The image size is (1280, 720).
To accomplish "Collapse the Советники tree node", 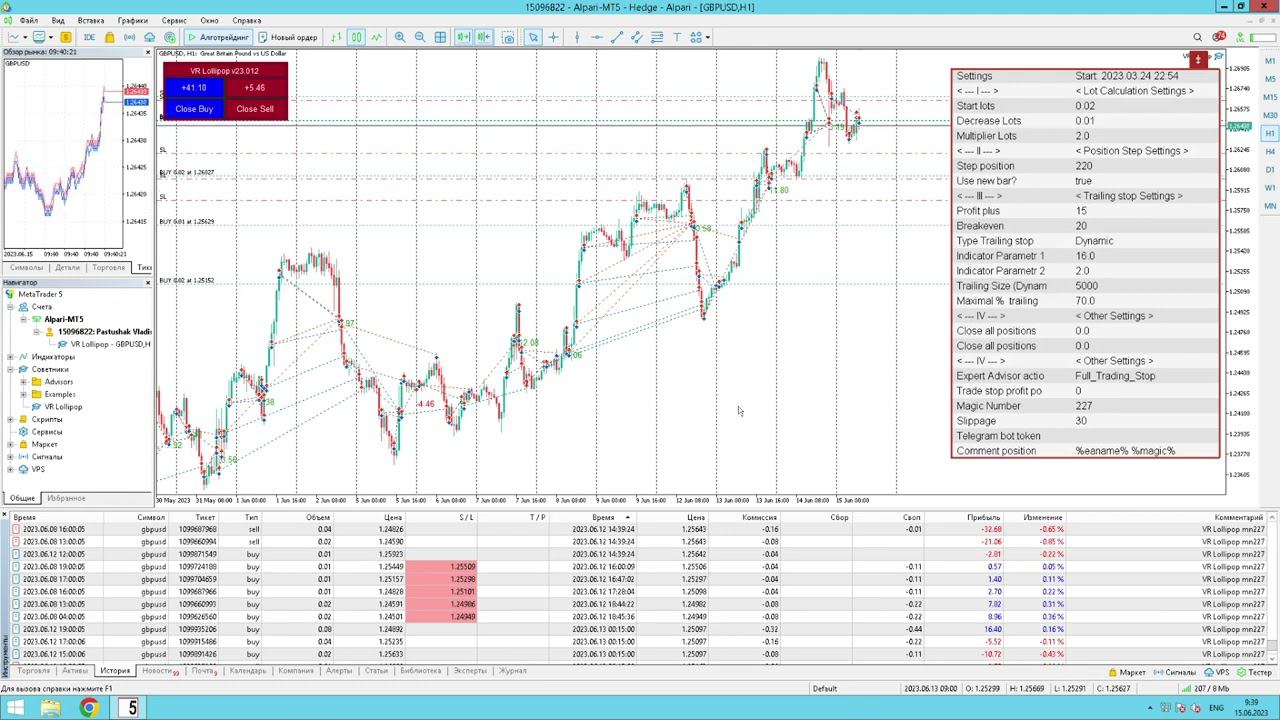I will [x=11, y=369].
